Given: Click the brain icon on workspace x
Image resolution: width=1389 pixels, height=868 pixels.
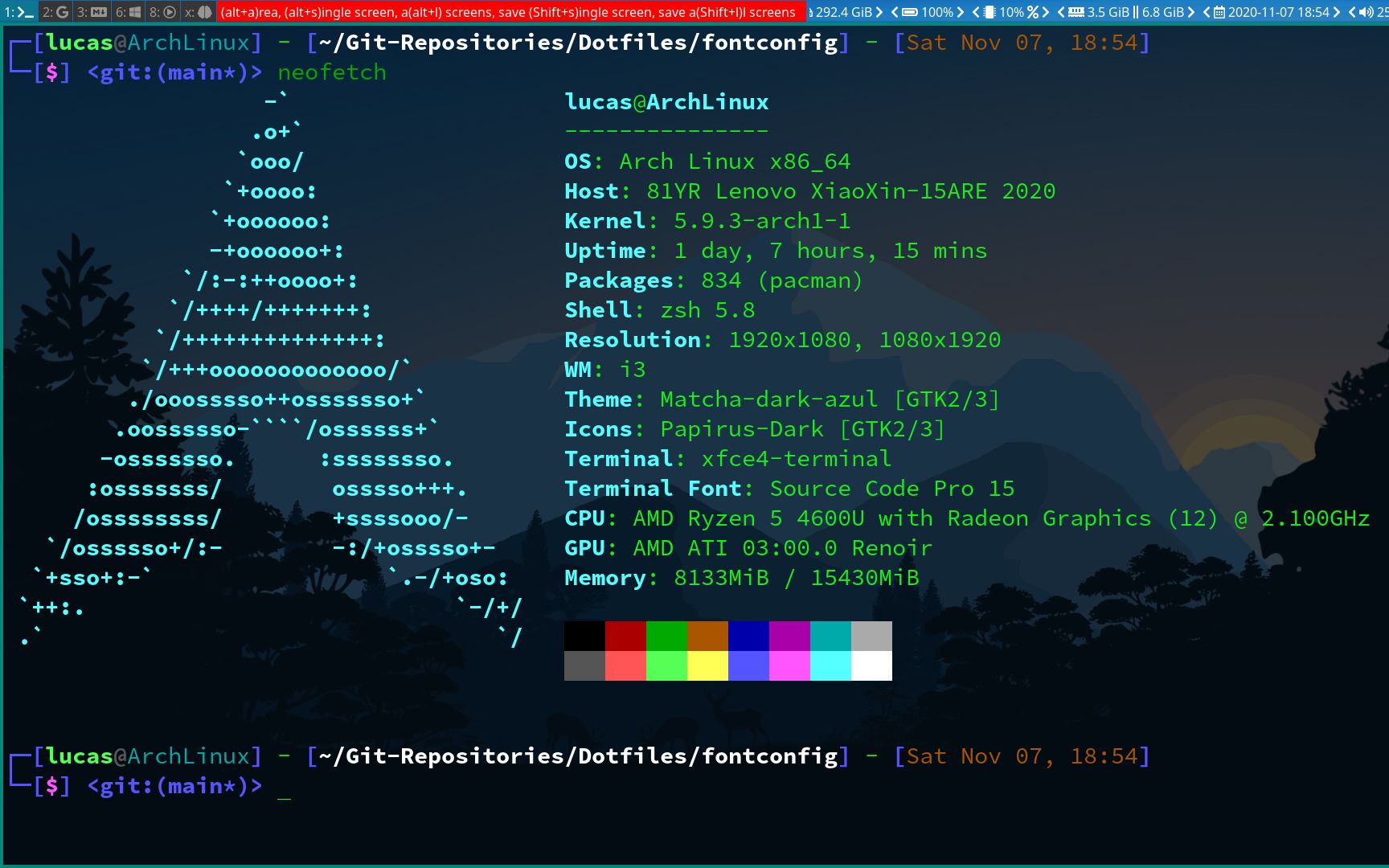Looking at the screenshot, I should tap(205, 12).
